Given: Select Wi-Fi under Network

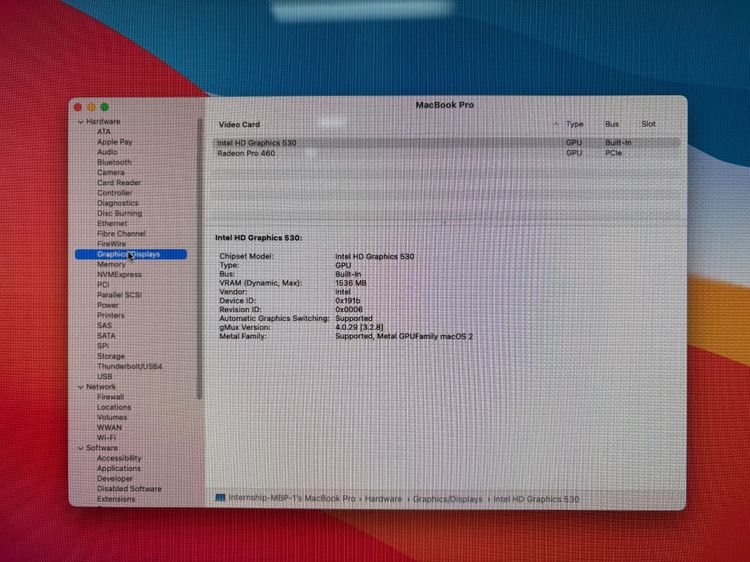Looking at the screenshot, I should 107,438.
